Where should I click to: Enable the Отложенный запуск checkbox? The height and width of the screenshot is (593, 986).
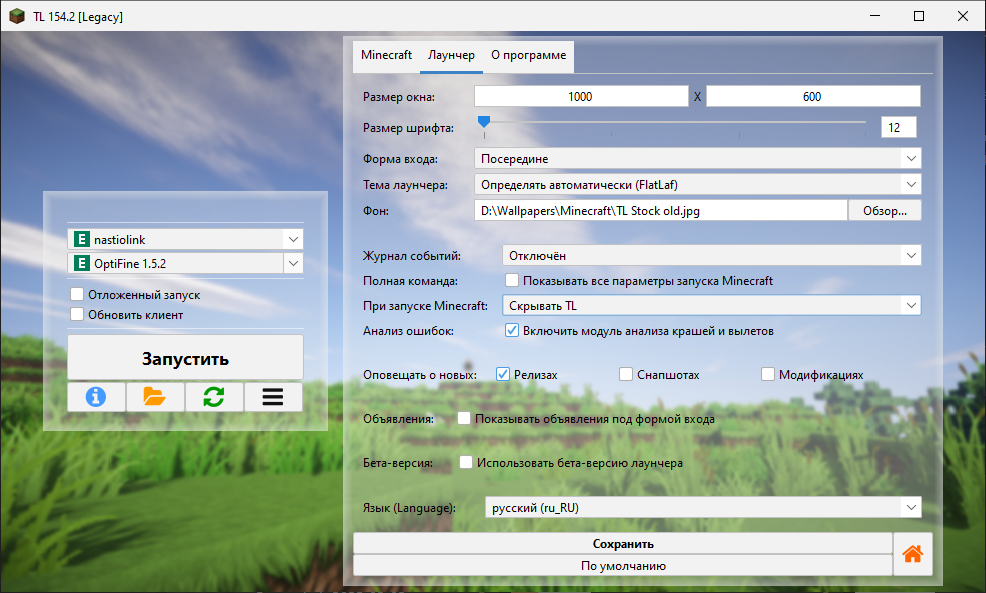pyautogui.click(x=77, y=294)
